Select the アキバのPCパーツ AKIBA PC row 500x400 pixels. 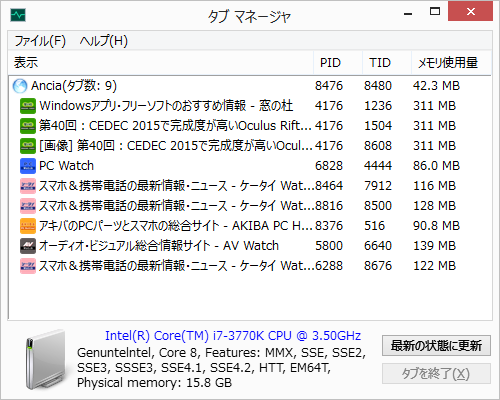click(250, 226)
